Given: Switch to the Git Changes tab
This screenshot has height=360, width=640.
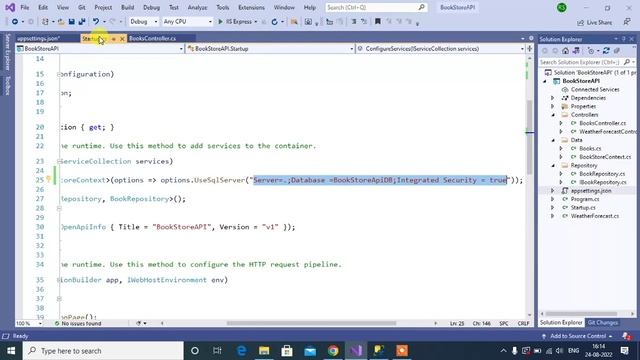Looking at the screenshot, I should point(602,323).
